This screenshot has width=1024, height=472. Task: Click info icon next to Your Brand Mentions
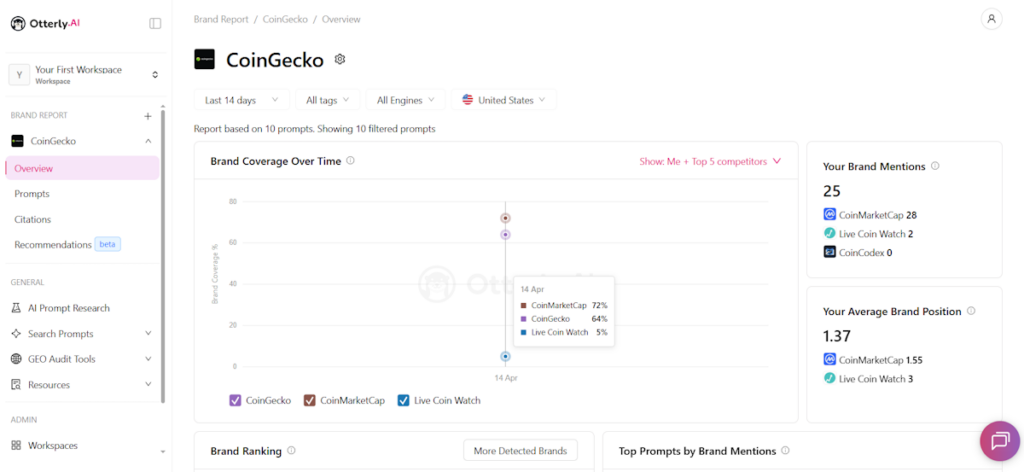[935, 166]
